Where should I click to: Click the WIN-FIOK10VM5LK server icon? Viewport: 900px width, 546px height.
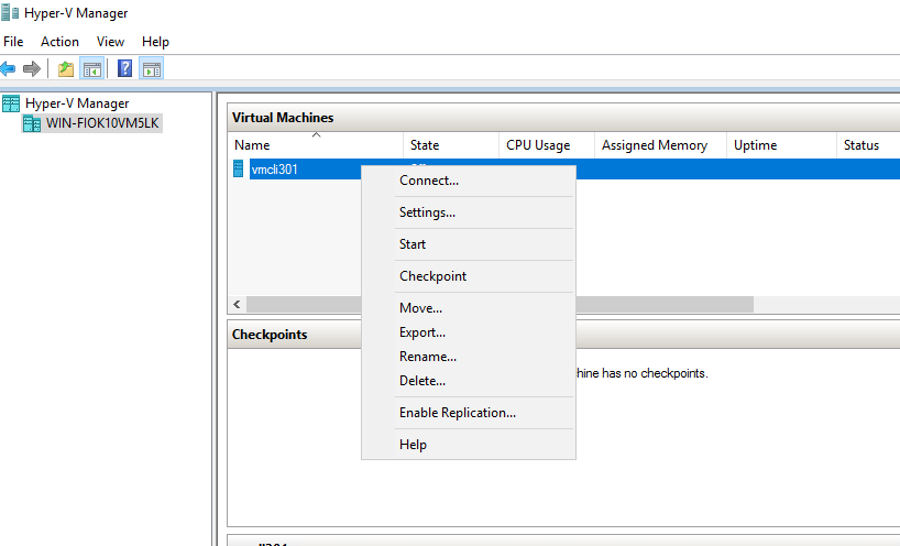point(32,123)
